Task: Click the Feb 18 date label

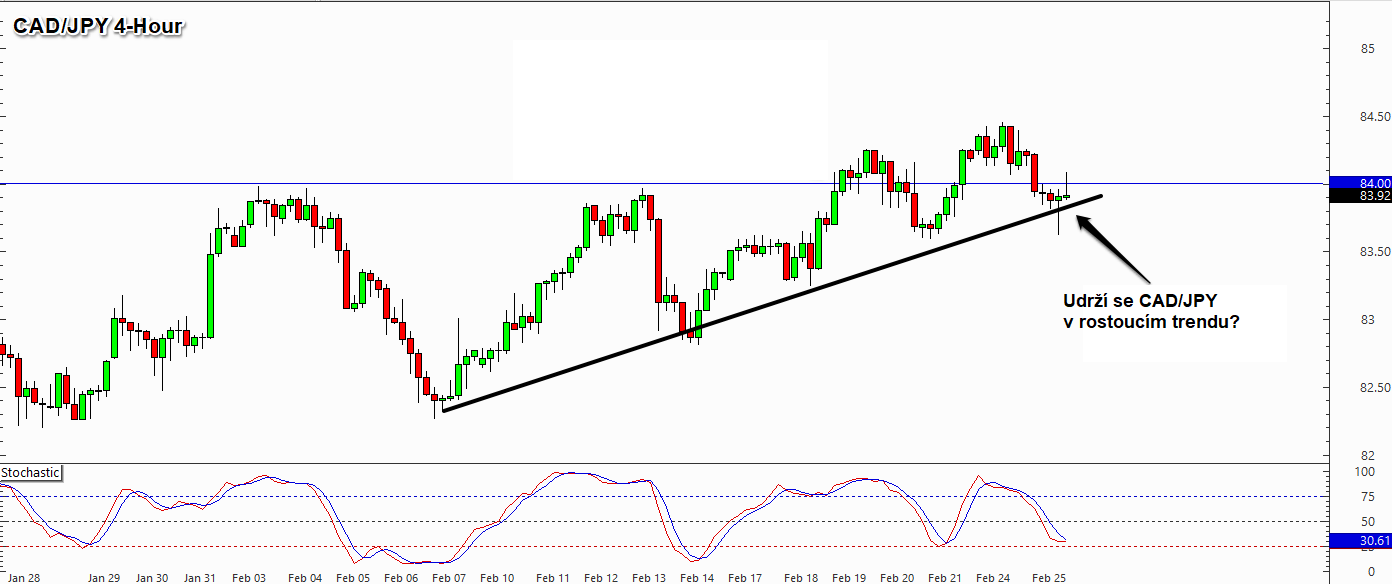Action: (801, 578)
